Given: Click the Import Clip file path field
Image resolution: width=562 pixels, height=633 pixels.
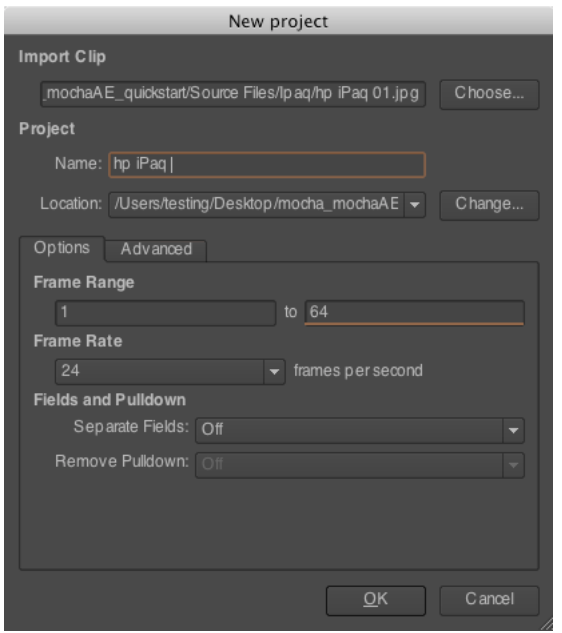Looking at the screenshot, I should [x=233, y=94].
